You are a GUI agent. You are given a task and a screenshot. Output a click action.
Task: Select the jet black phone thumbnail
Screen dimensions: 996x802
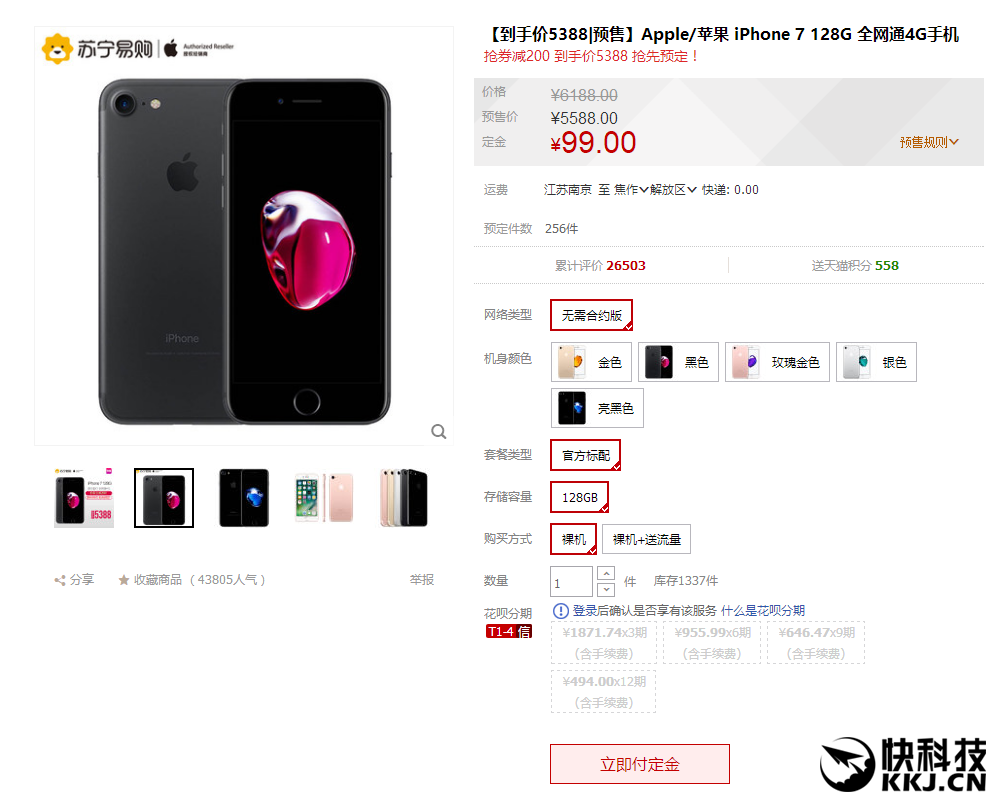tap(244, 498)
